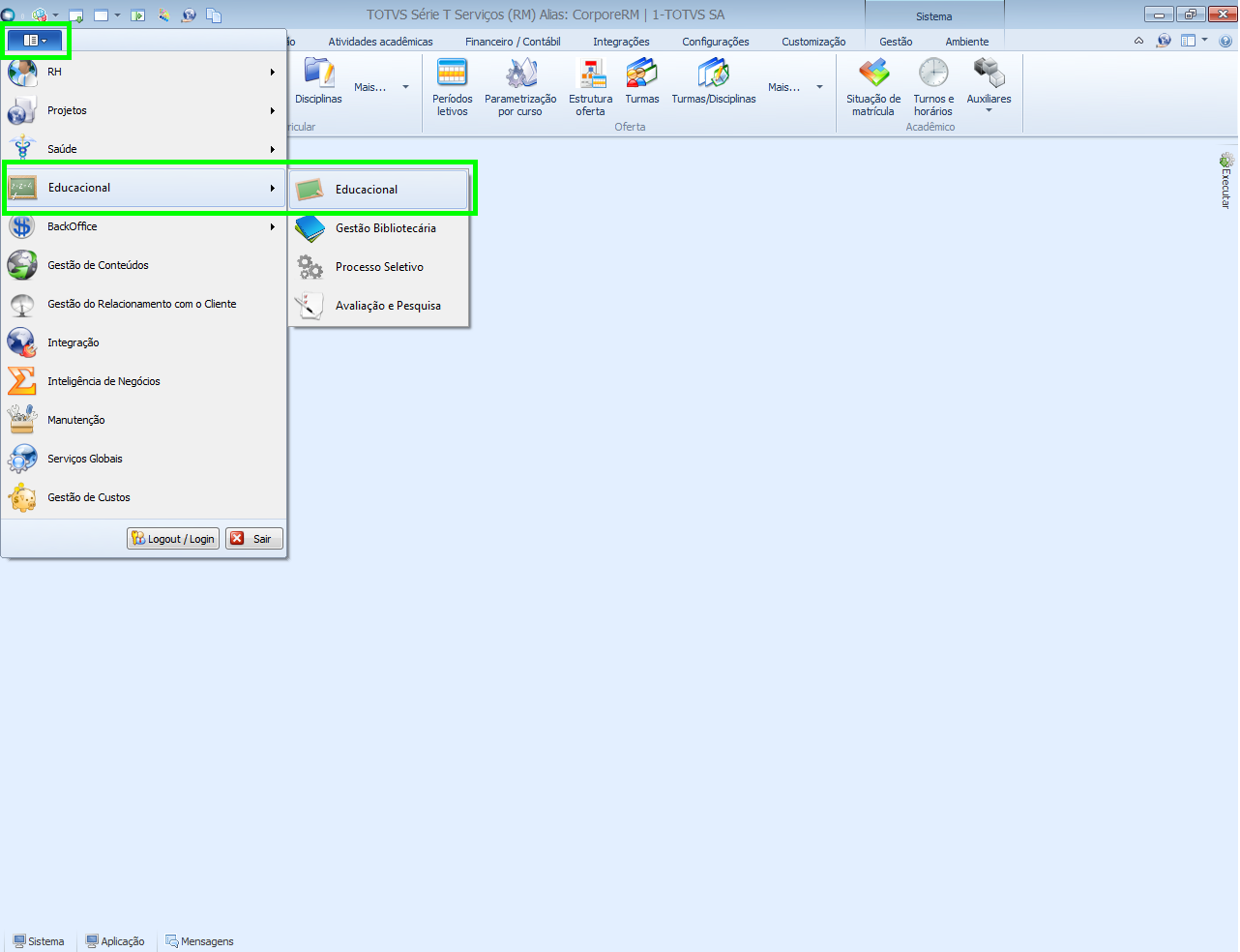Open Parametrização por curso icon

click(520, 87)
